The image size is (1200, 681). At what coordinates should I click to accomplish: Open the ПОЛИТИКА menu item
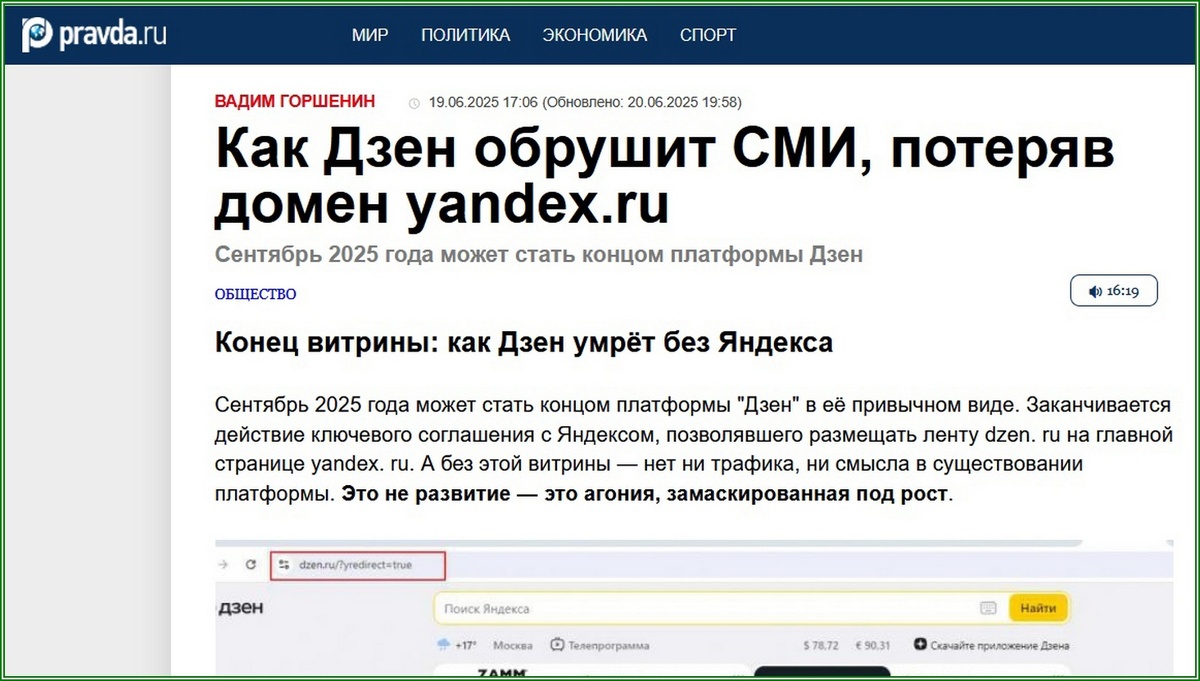click(x=466, y=35)
